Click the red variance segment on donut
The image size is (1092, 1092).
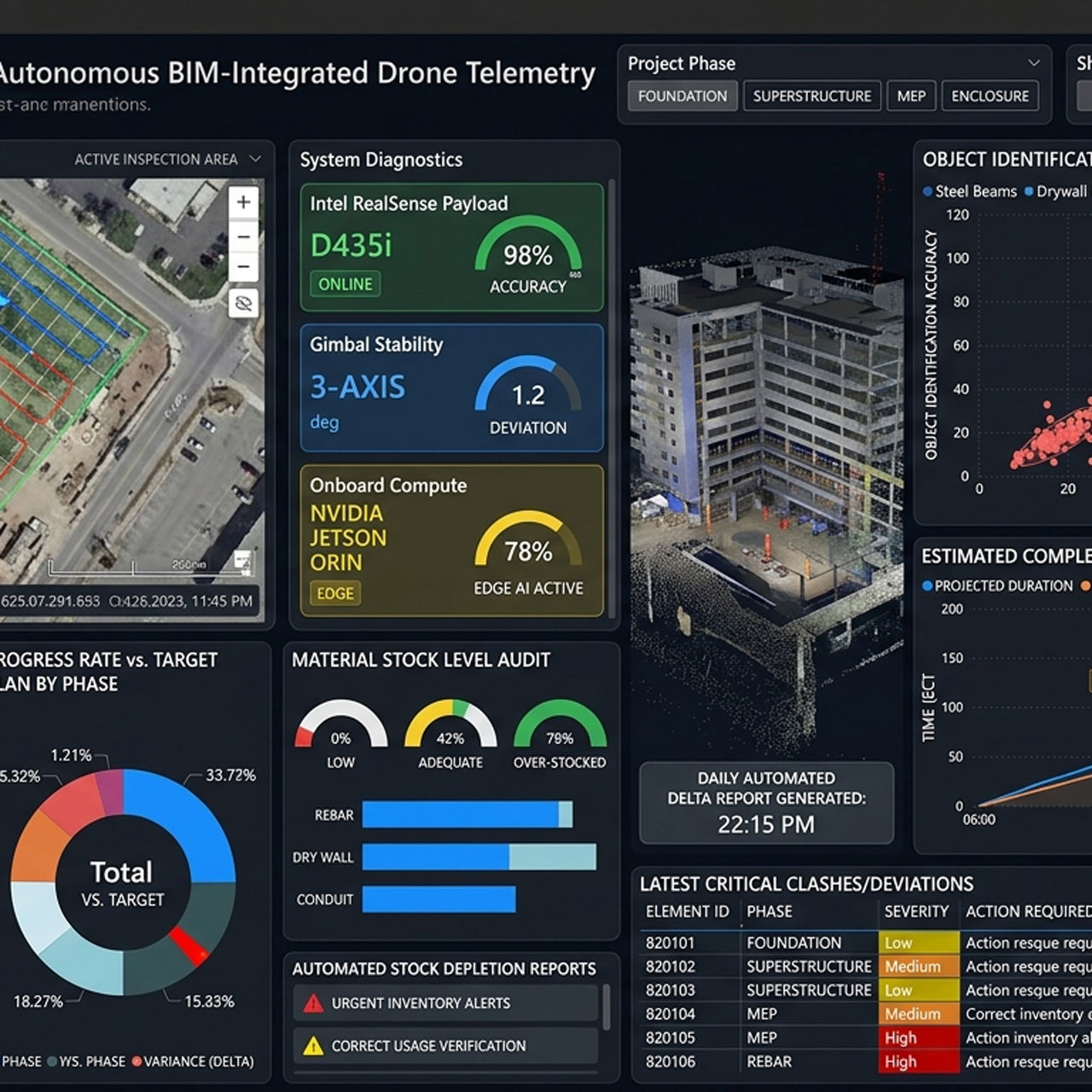189,945
